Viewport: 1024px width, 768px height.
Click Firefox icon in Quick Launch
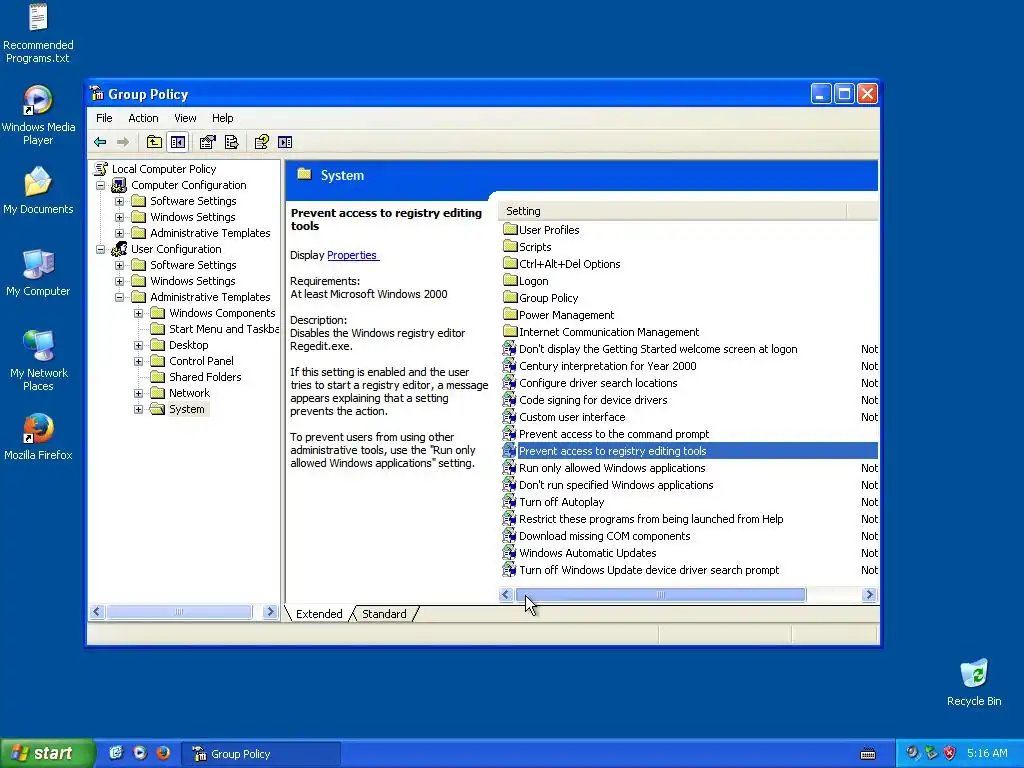pos(163,753)
